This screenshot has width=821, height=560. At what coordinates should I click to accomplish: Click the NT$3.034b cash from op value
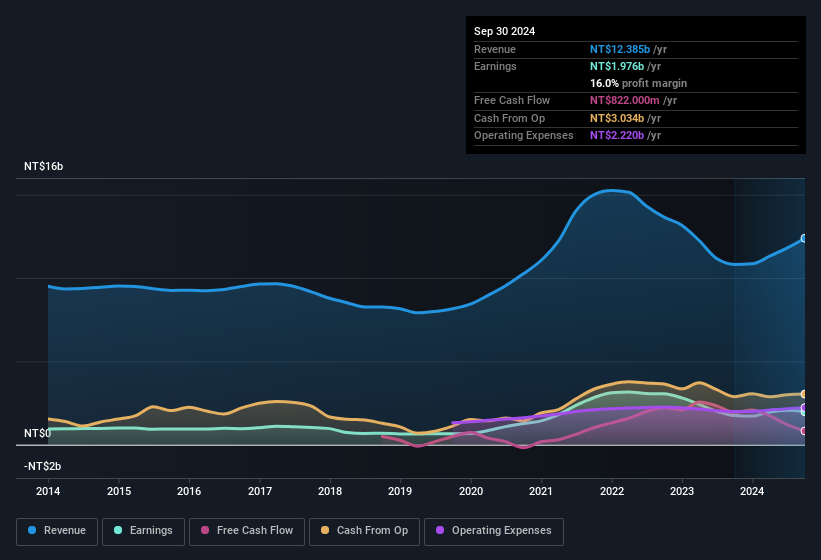(617, 118)
